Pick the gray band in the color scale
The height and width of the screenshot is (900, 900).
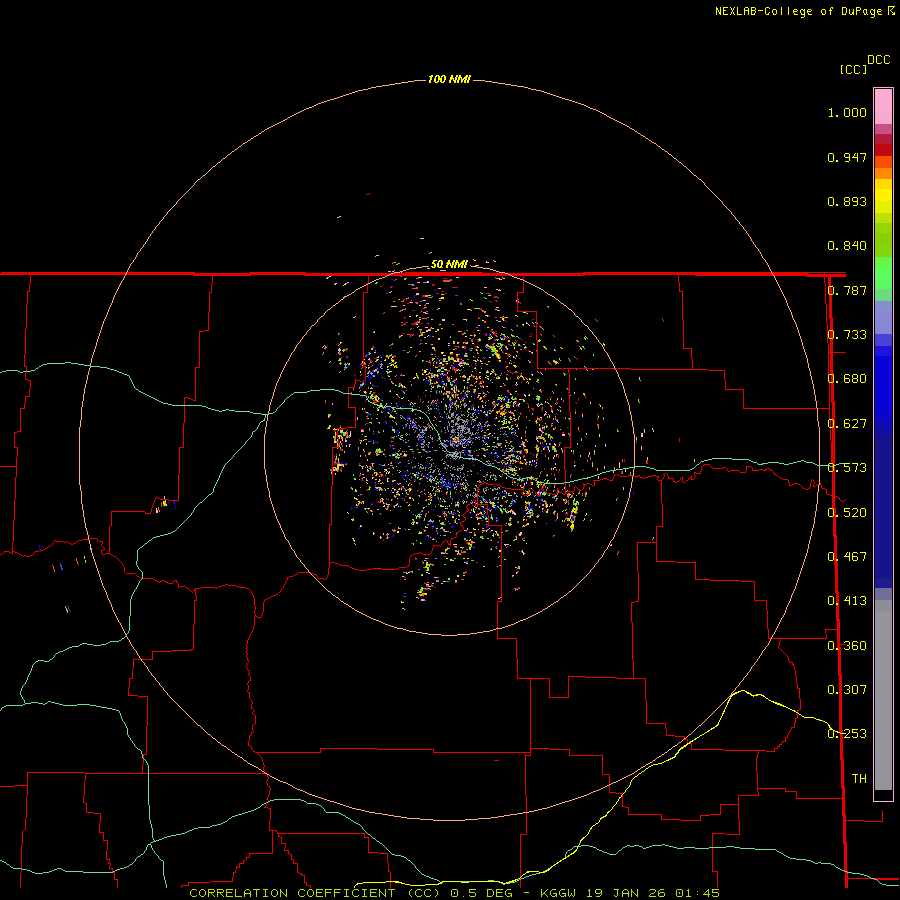(x=883, y=695)
